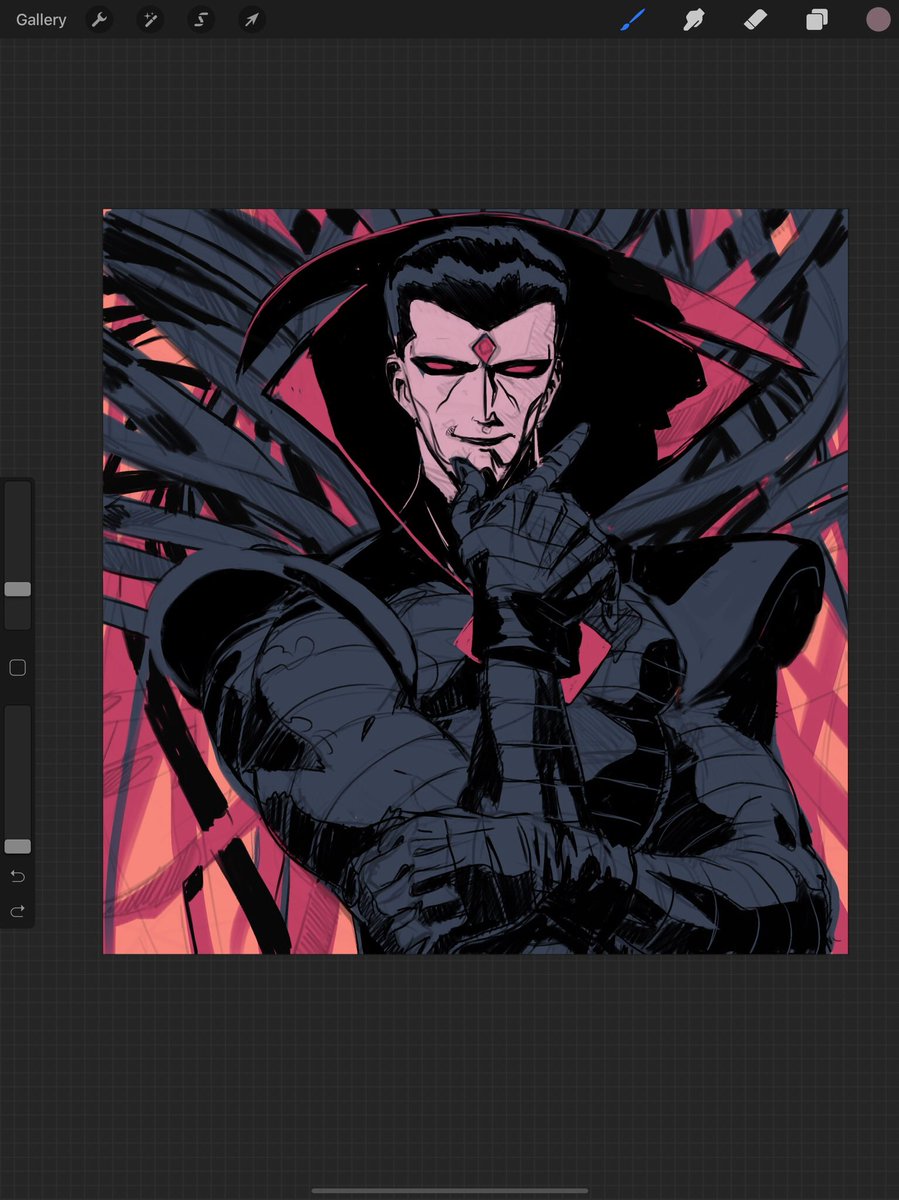Return to the Gallery
This screenshot has width=899, height=1200.
(x=39, y=19)
